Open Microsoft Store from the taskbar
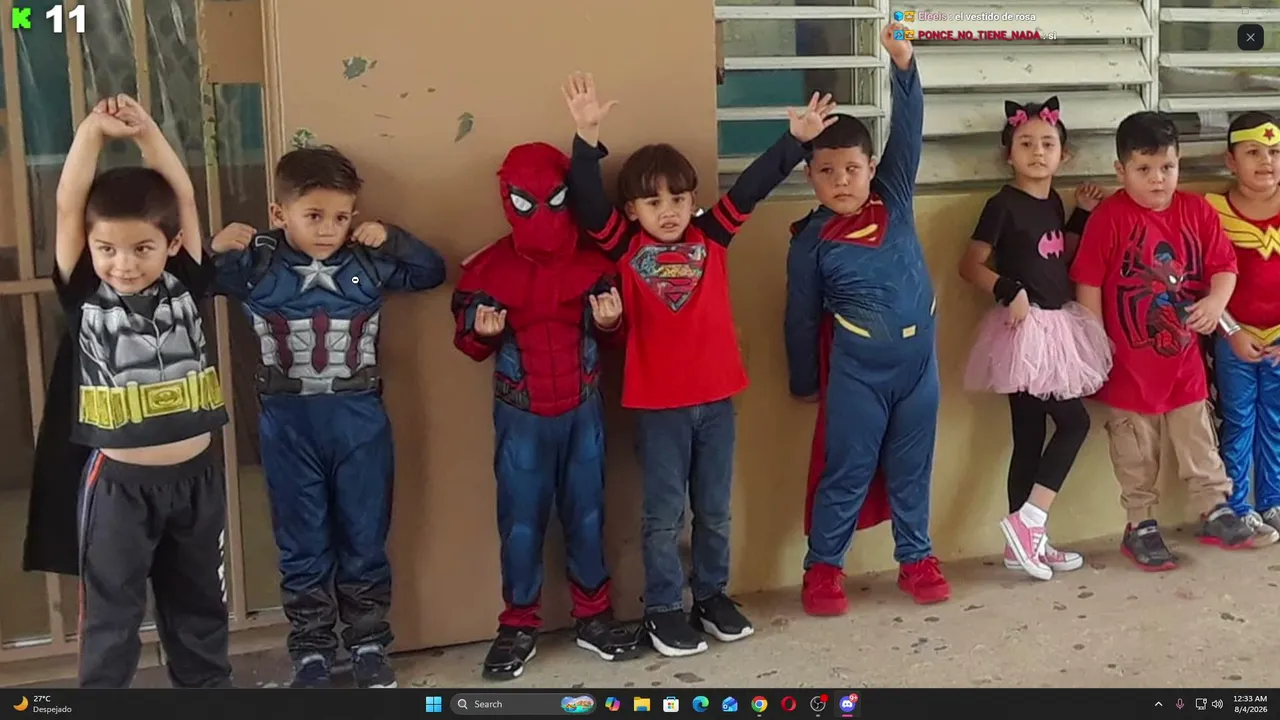Screen dimensions: 1280x720 671,704
